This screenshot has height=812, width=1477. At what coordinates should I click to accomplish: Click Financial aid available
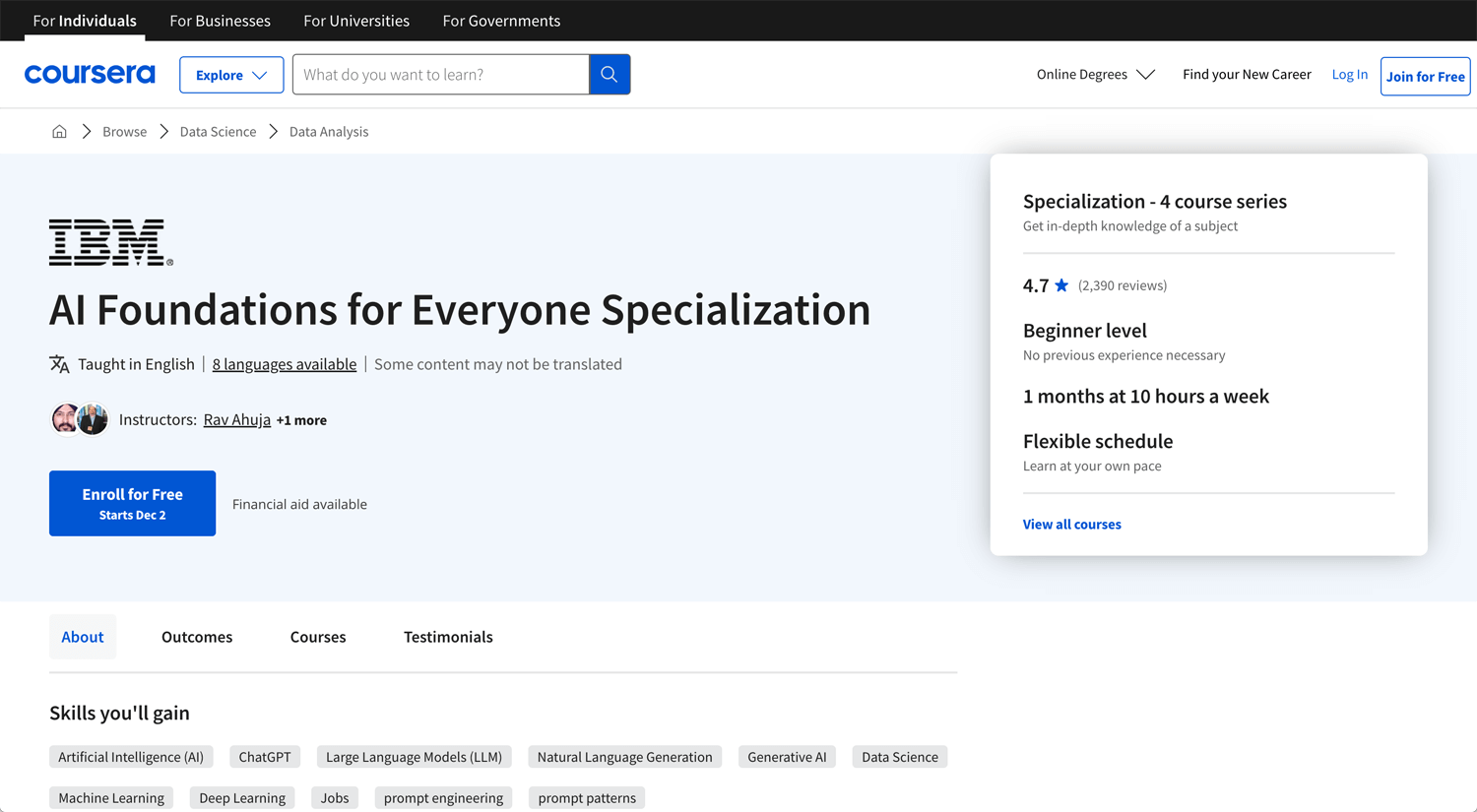pyautogui.click(x=299, y=504)
